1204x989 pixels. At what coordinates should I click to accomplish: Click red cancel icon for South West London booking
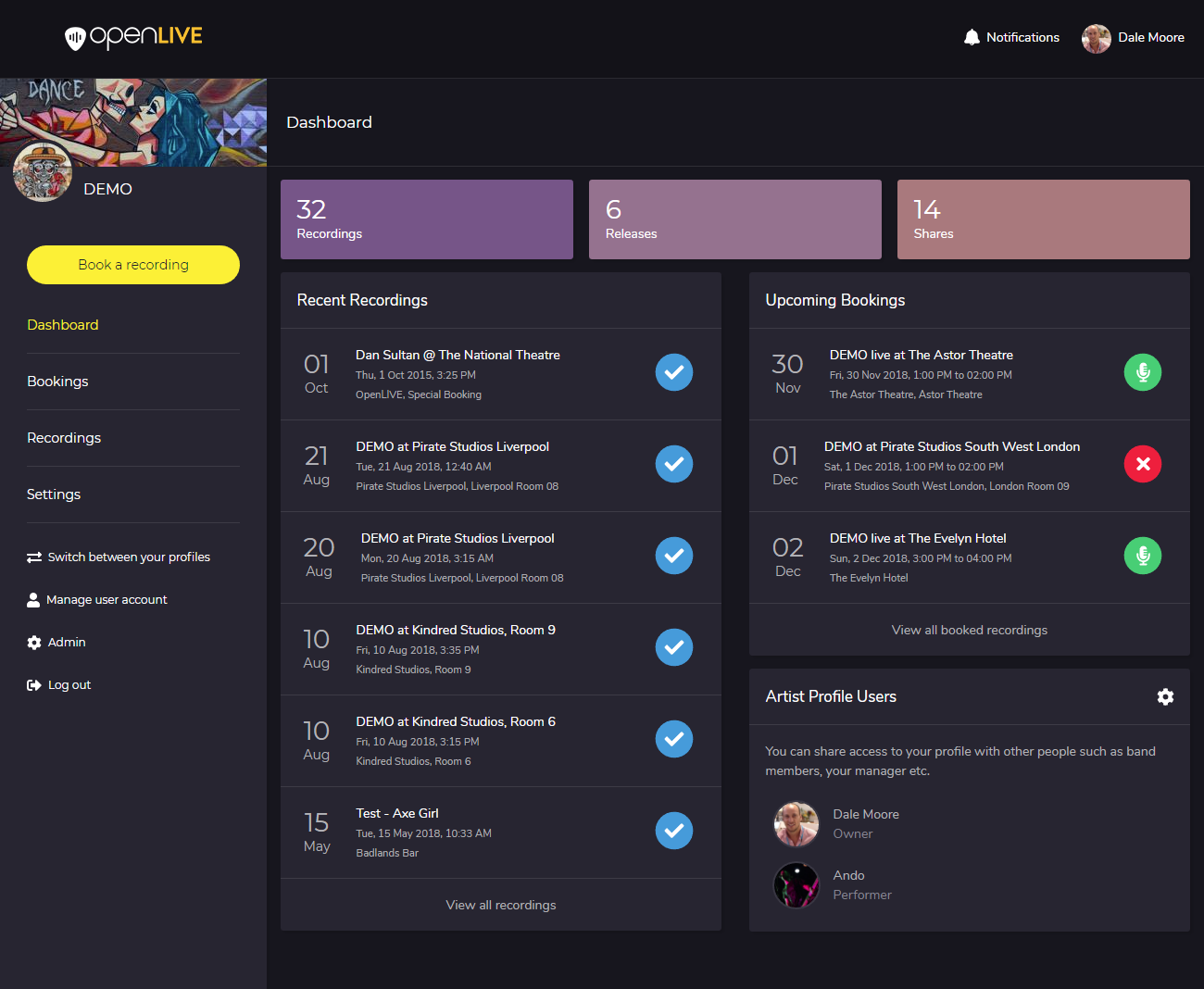click(1142, 464)
